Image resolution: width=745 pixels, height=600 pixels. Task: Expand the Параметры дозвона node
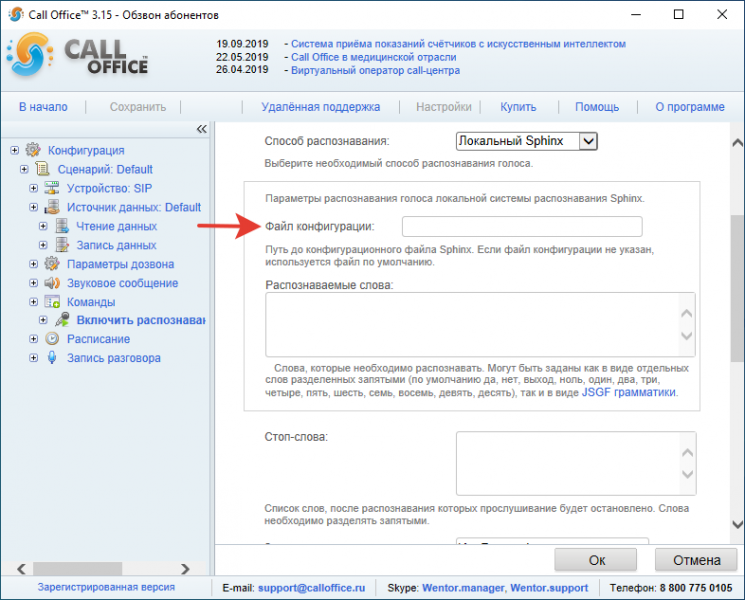(34, 264)
